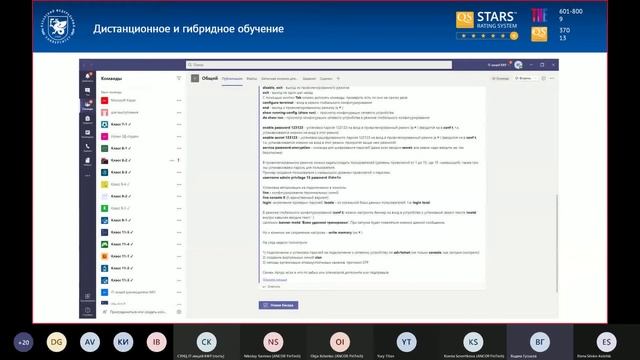Click the Свернуть link in post
640x360 pixels.
click(275, 280)
